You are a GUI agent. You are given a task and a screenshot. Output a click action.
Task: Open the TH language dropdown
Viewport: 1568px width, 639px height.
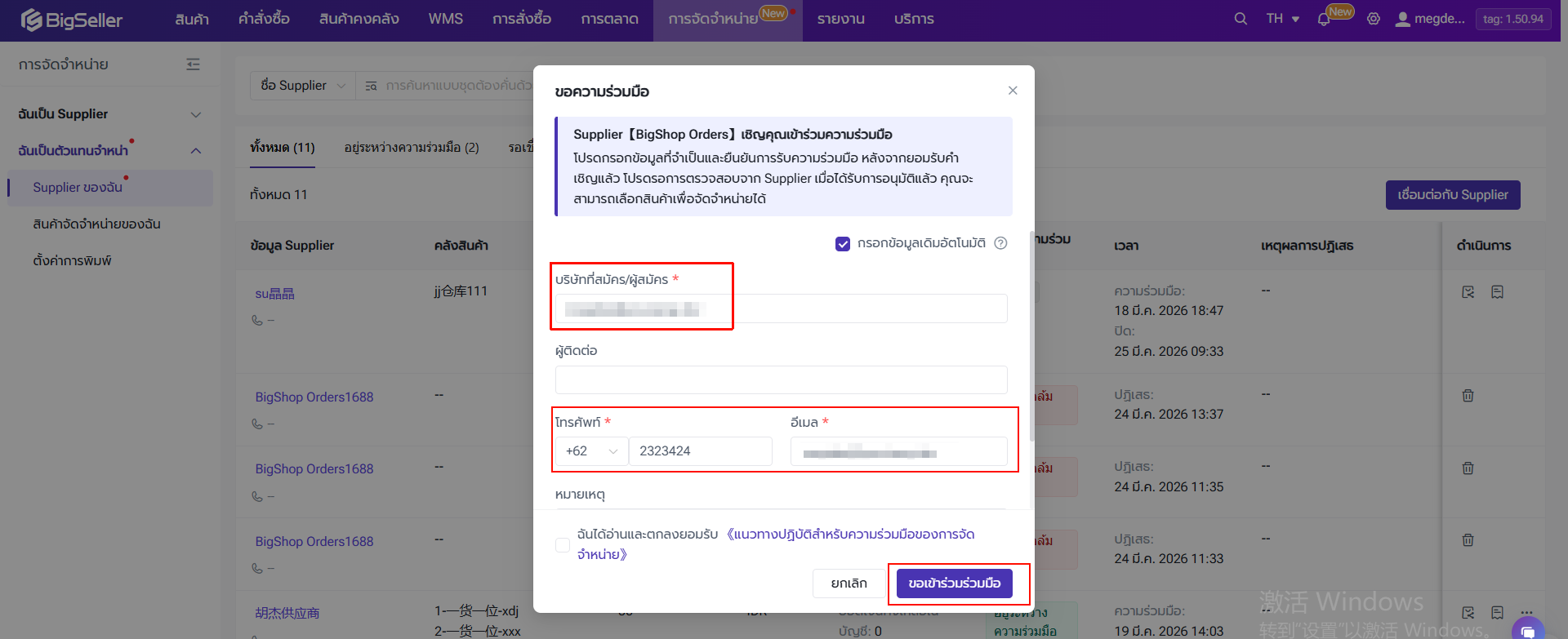(1283, 19)
